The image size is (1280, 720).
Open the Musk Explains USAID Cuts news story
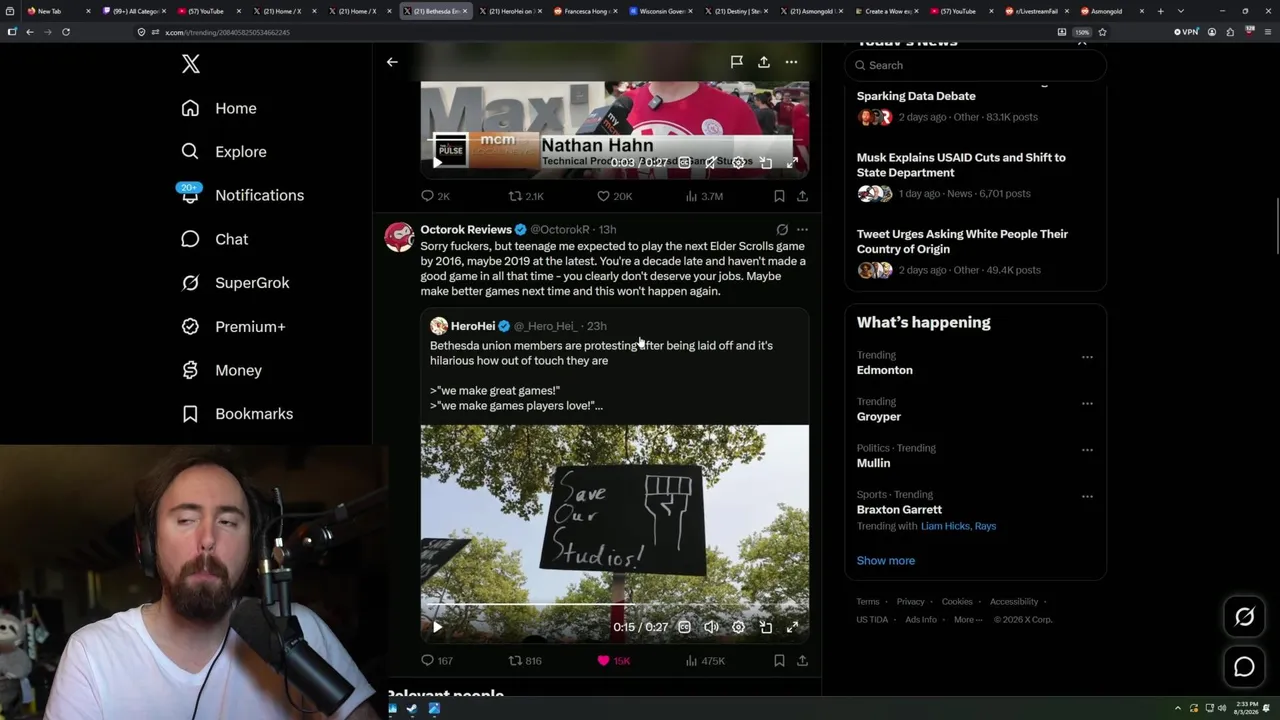click(x=961, y=165)
